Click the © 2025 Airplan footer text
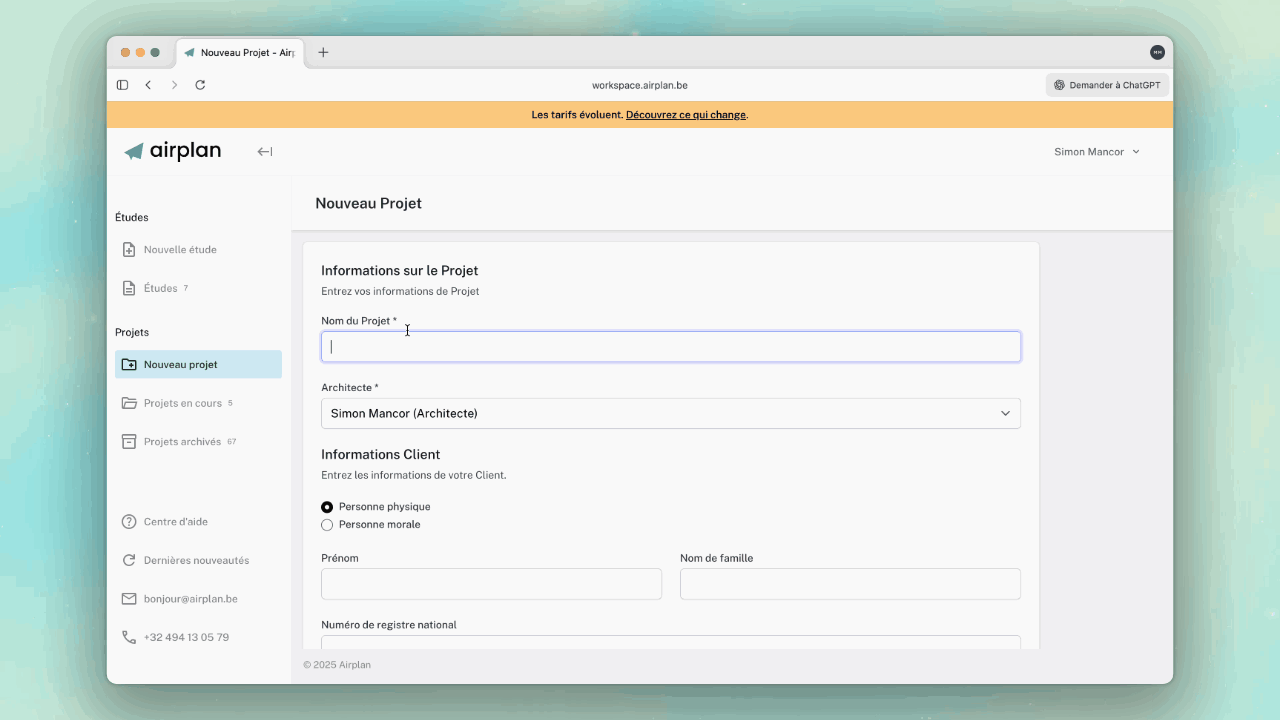This screenshot has width=1280, height=720. 337,665
